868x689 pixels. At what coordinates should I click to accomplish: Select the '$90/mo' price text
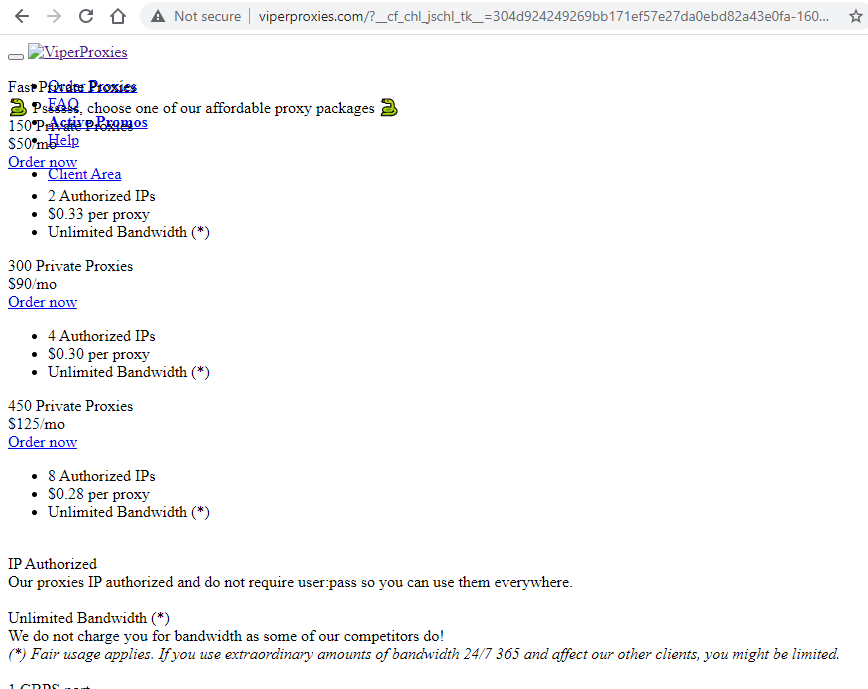tap(33, 284)
